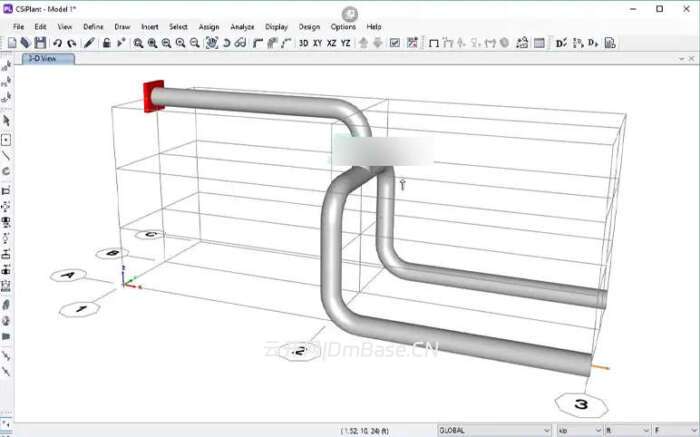Switch to the XY plane view
This screenshot has width=700, height=437.
[317, 43]
